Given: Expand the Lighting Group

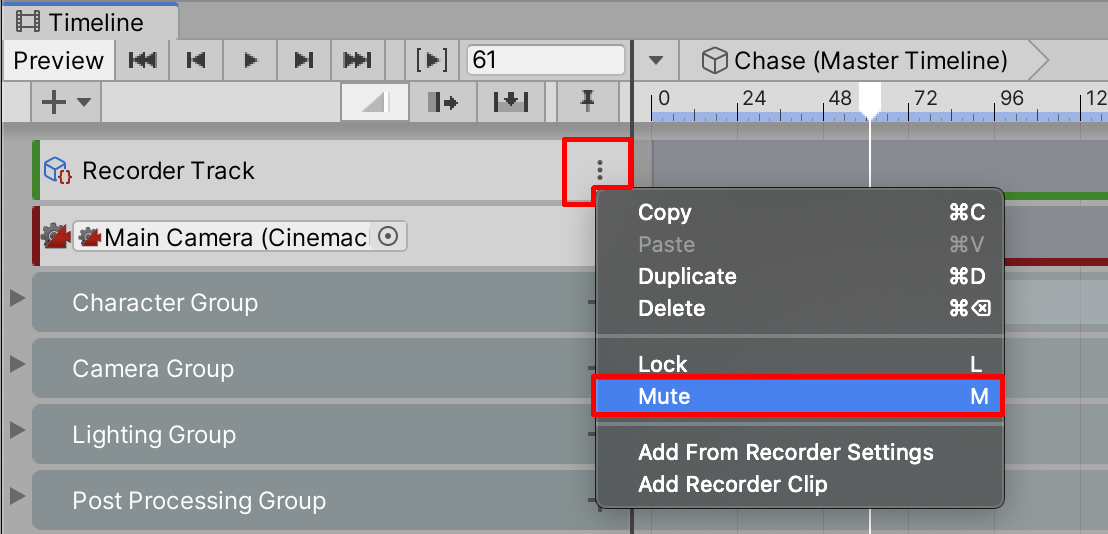Looking at the screenshot, I should [x=17, y=431].
